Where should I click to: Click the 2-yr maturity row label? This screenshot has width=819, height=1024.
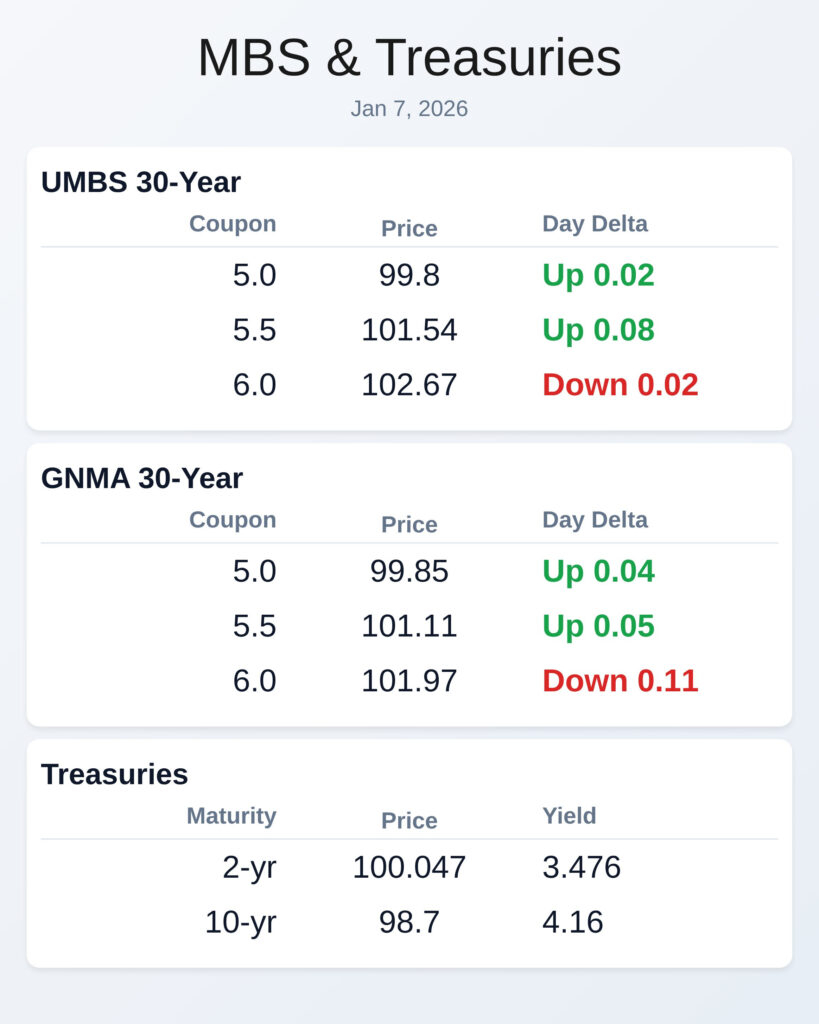click(x=249, y=868)
